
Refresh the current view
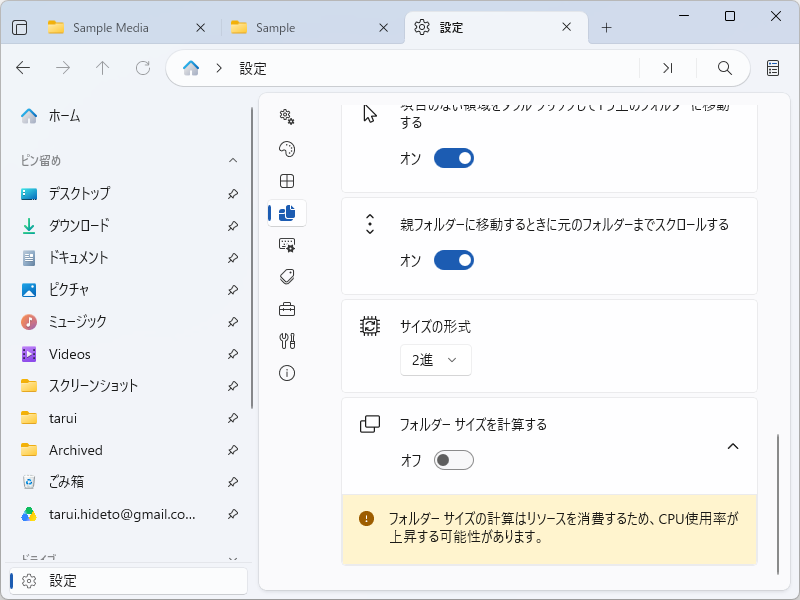143,68
